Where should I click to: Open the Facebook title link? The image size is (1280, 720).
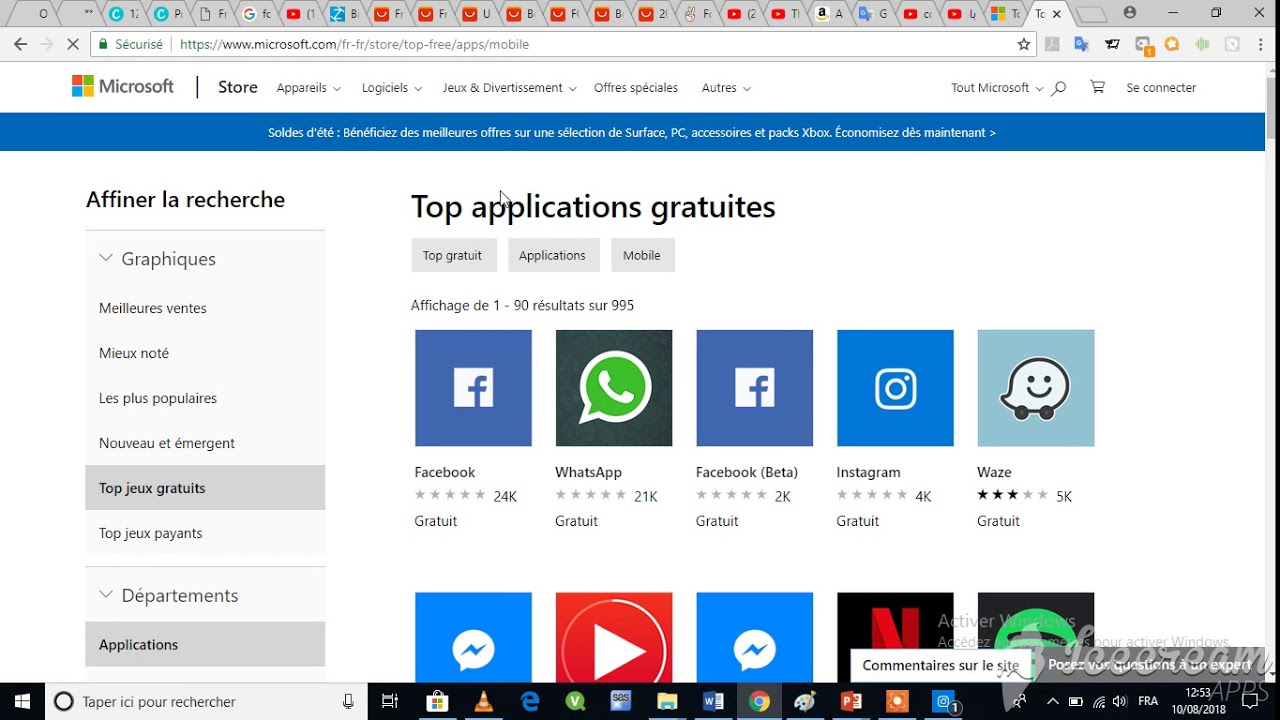(445, 472)
